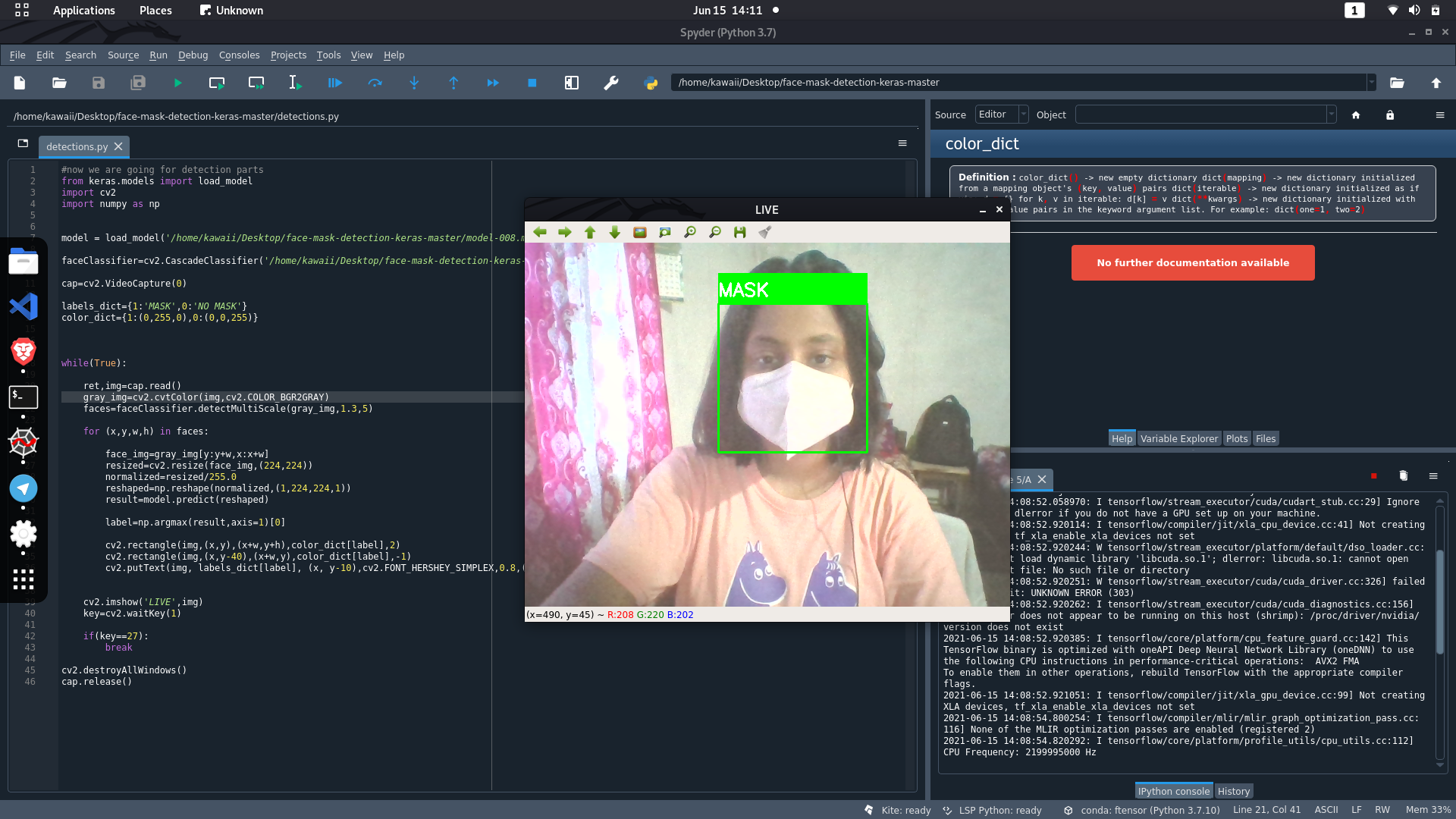Zoom in on the LIVE camera image
Screen dimensions: 1456x819
click(x=690, y=232)
